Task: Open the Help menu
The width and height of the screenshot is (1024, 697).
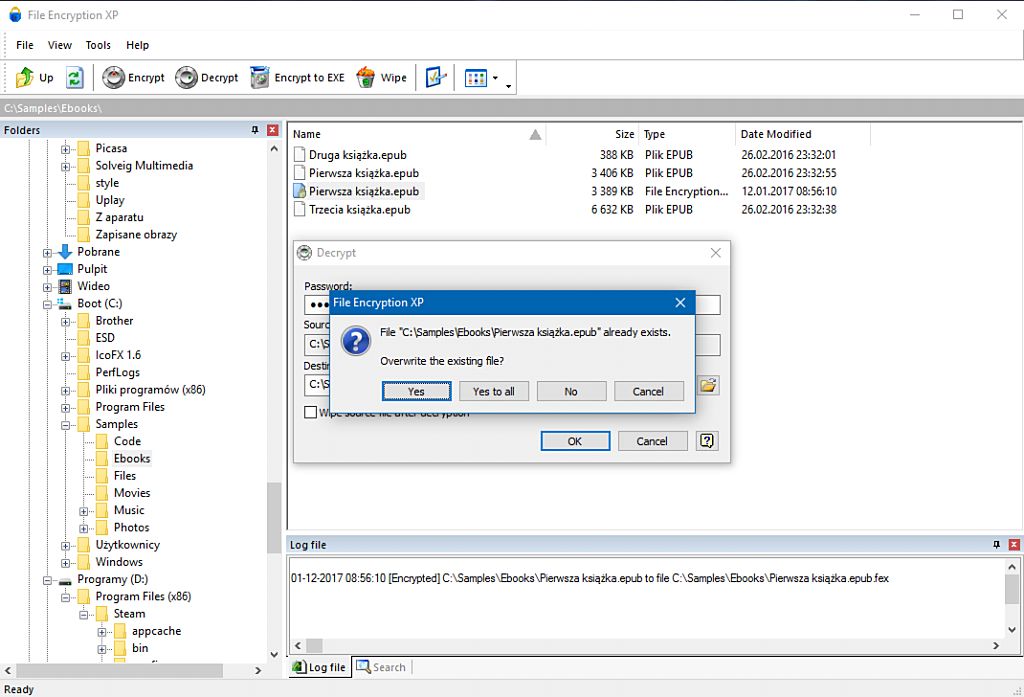Action: pyautogui.click(x=137, y=45)
